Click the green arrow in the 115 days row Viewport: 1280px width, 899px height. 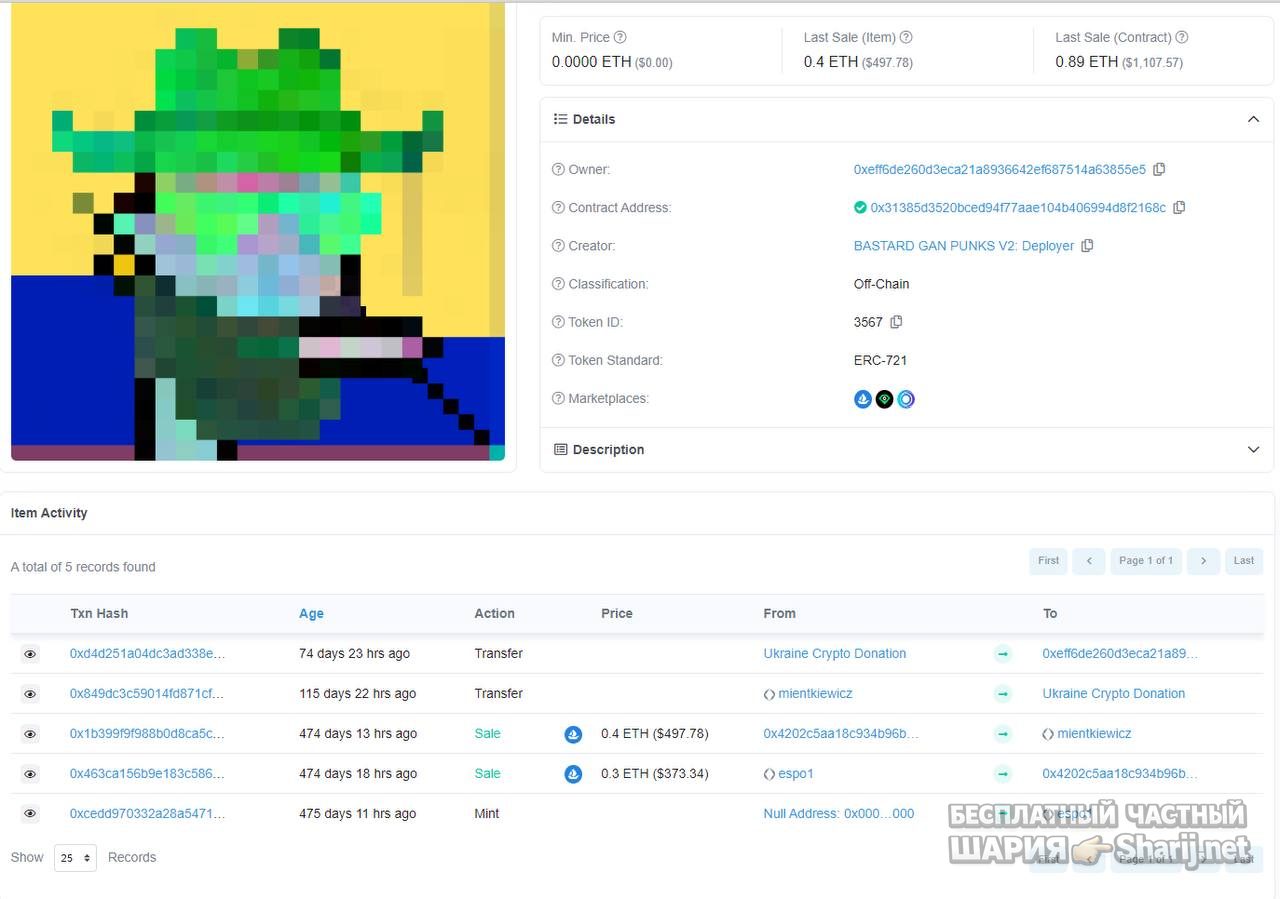tap(1003, 694)
